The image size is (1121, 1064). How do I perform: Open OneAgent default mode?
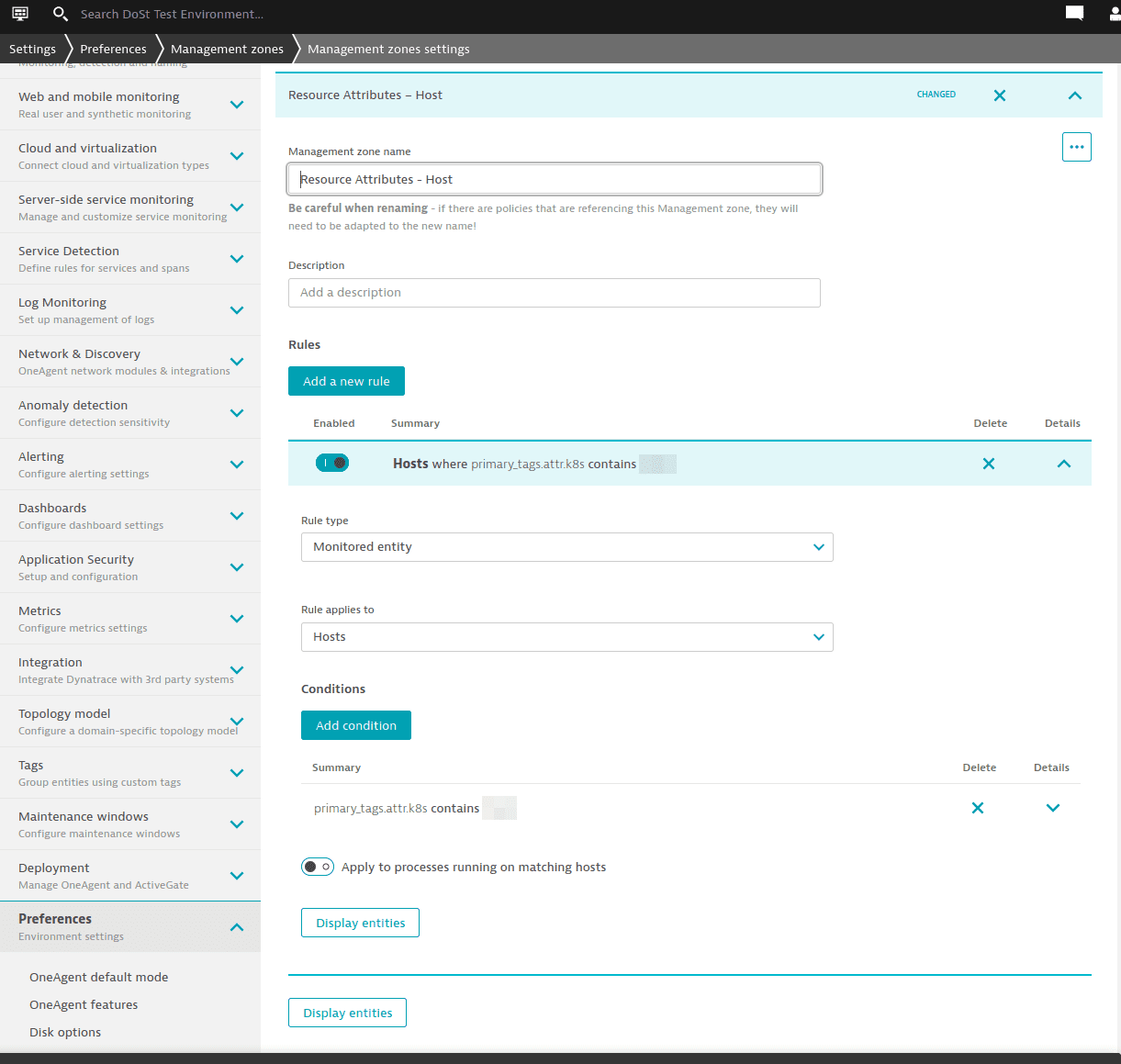[x=98, y=977]
